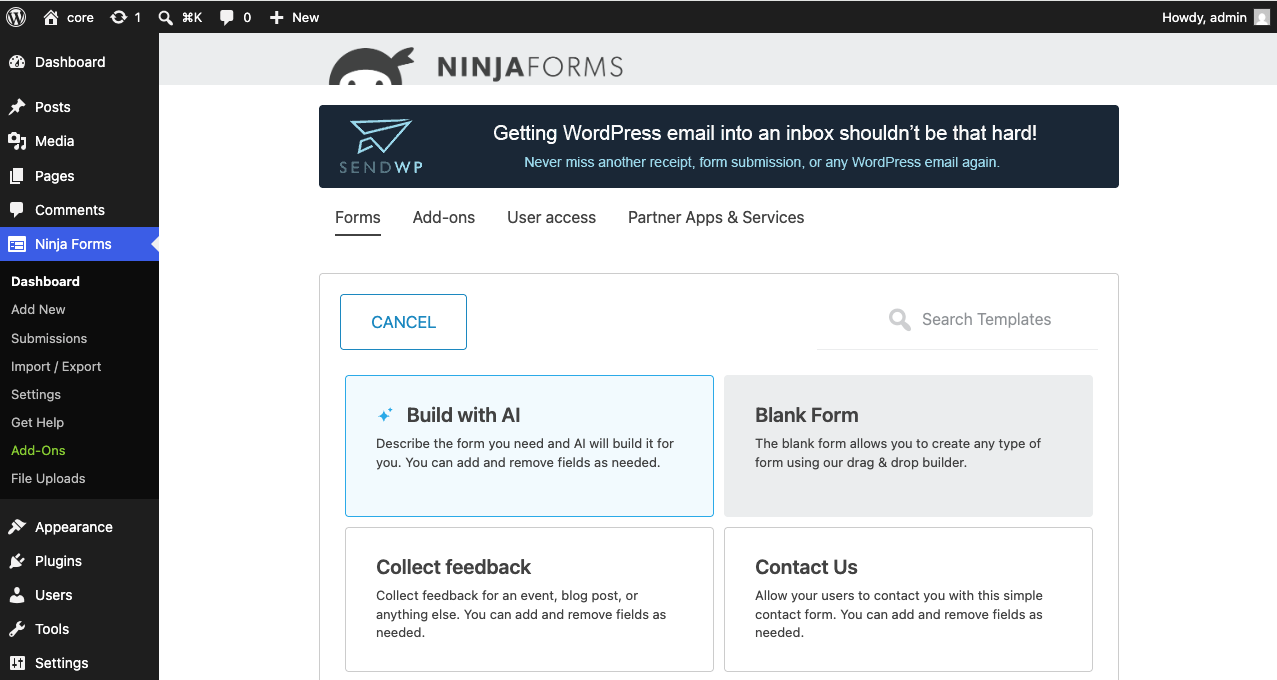The image size is (1277, 680).
Task: Click the plus New icon
Action: 277,17
